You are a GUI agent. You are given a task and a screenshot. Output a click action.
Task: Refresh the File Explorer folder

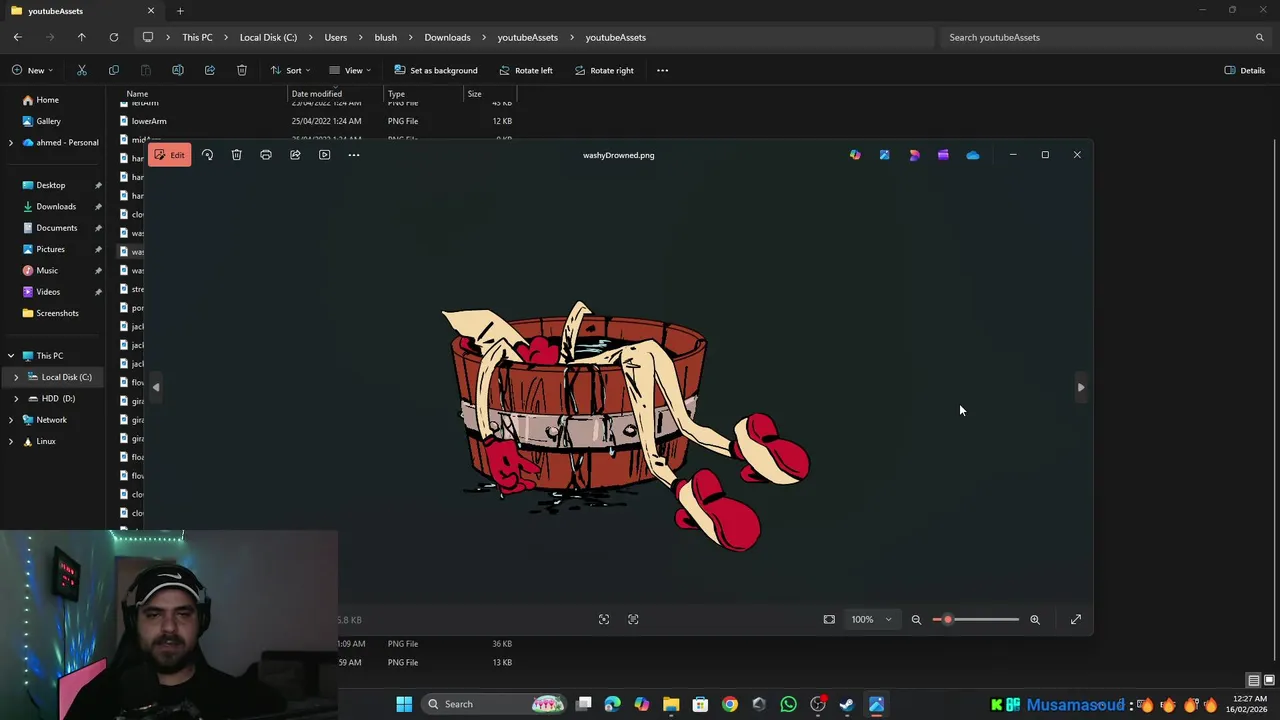point(114,37)
